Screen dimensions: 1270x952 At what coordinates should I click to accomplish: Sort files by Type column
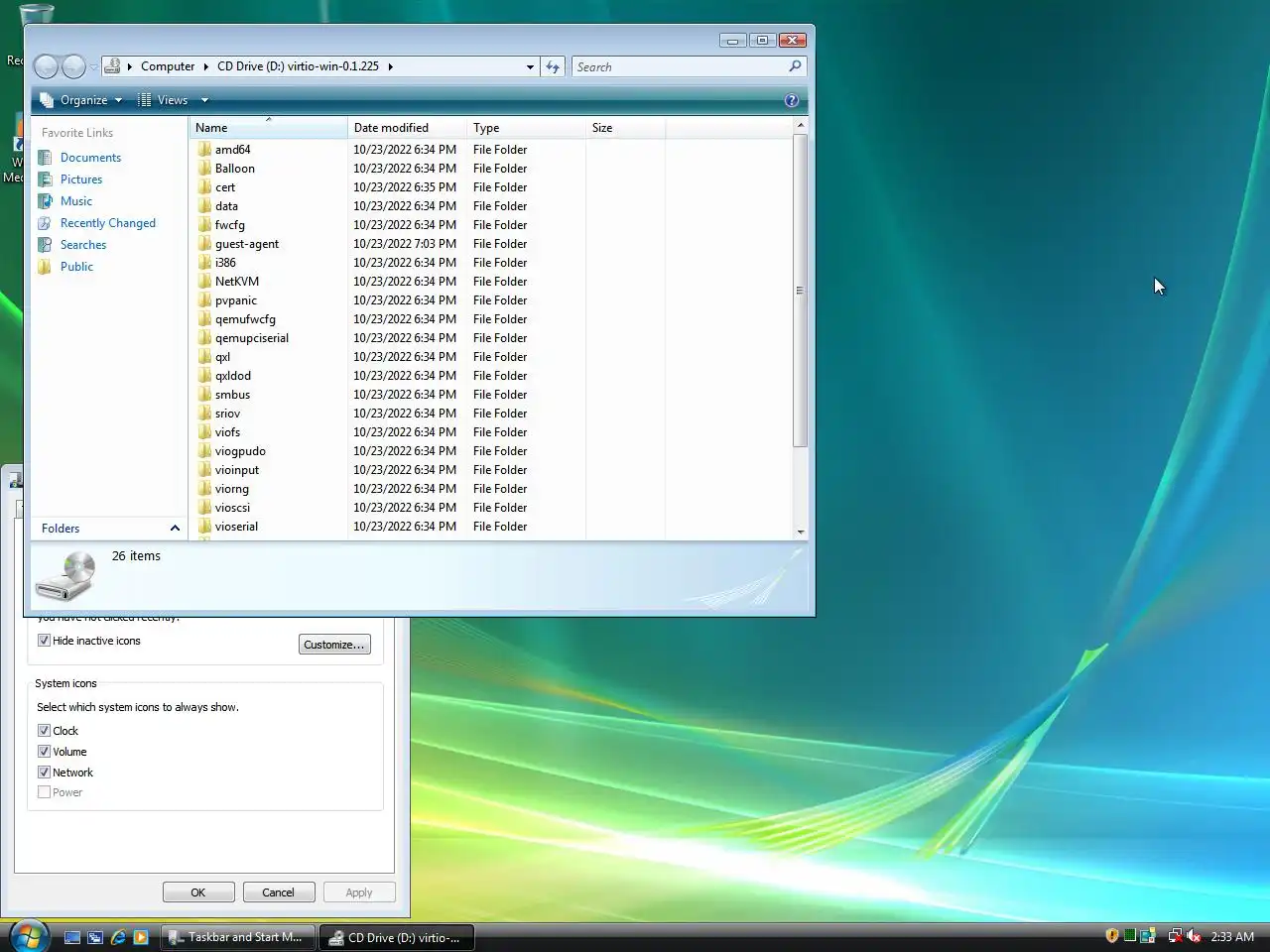point(527,128)
